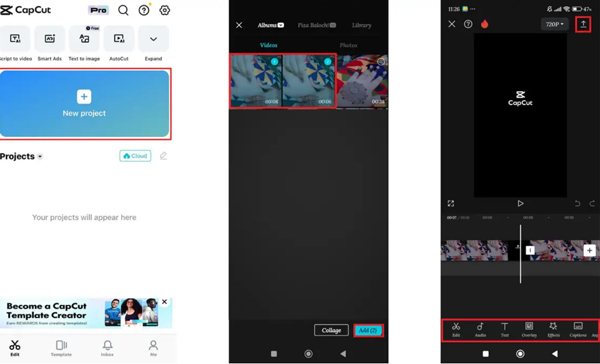Switch to the Template bottom tab
The height and width of the screenshot is (364, 600).
[61, 348]
